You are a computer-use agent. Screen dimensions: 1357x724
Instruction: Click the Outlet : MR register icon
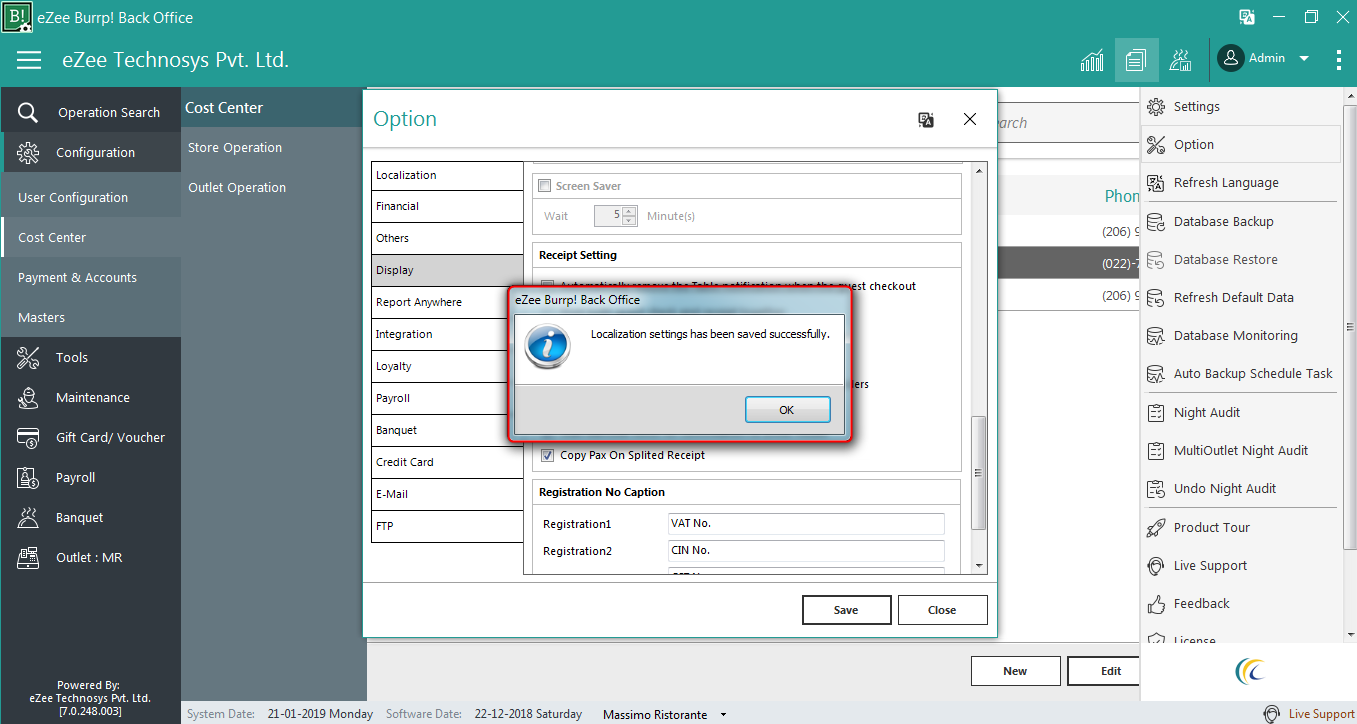click(28, 557)
